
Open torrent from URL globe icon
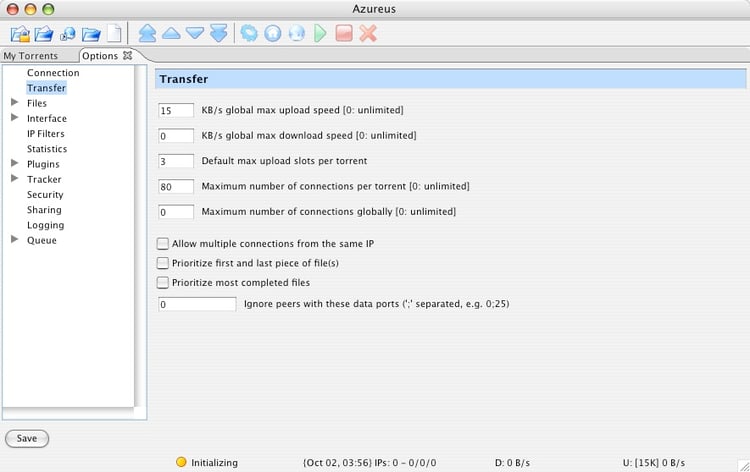pos(67,34)
